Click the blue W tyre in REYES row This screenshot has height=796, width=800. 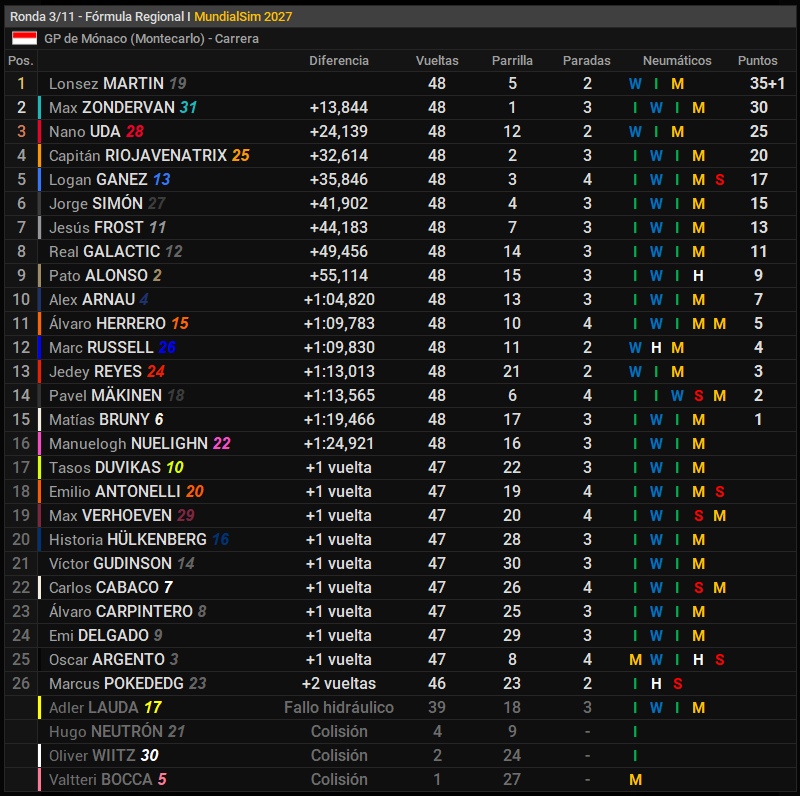click(635, 371)
